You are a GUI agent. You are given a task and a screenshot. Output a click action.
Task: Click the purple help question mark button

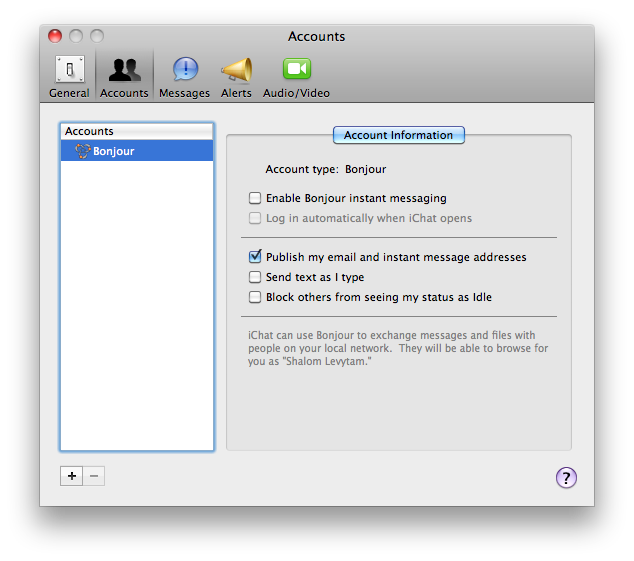[566, 477]
